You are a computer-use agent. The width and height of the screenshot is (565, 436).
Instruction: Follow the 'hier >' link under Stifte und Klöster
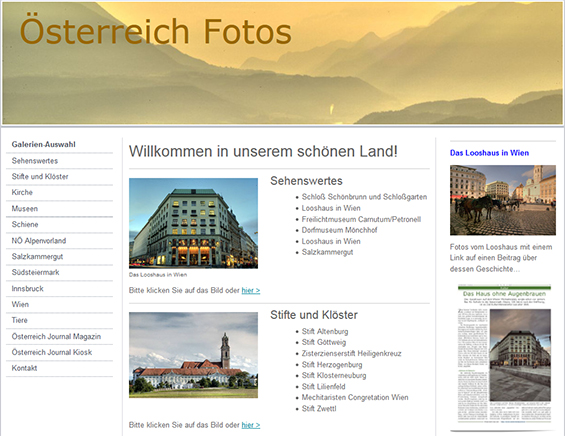[x=251, y=425]
